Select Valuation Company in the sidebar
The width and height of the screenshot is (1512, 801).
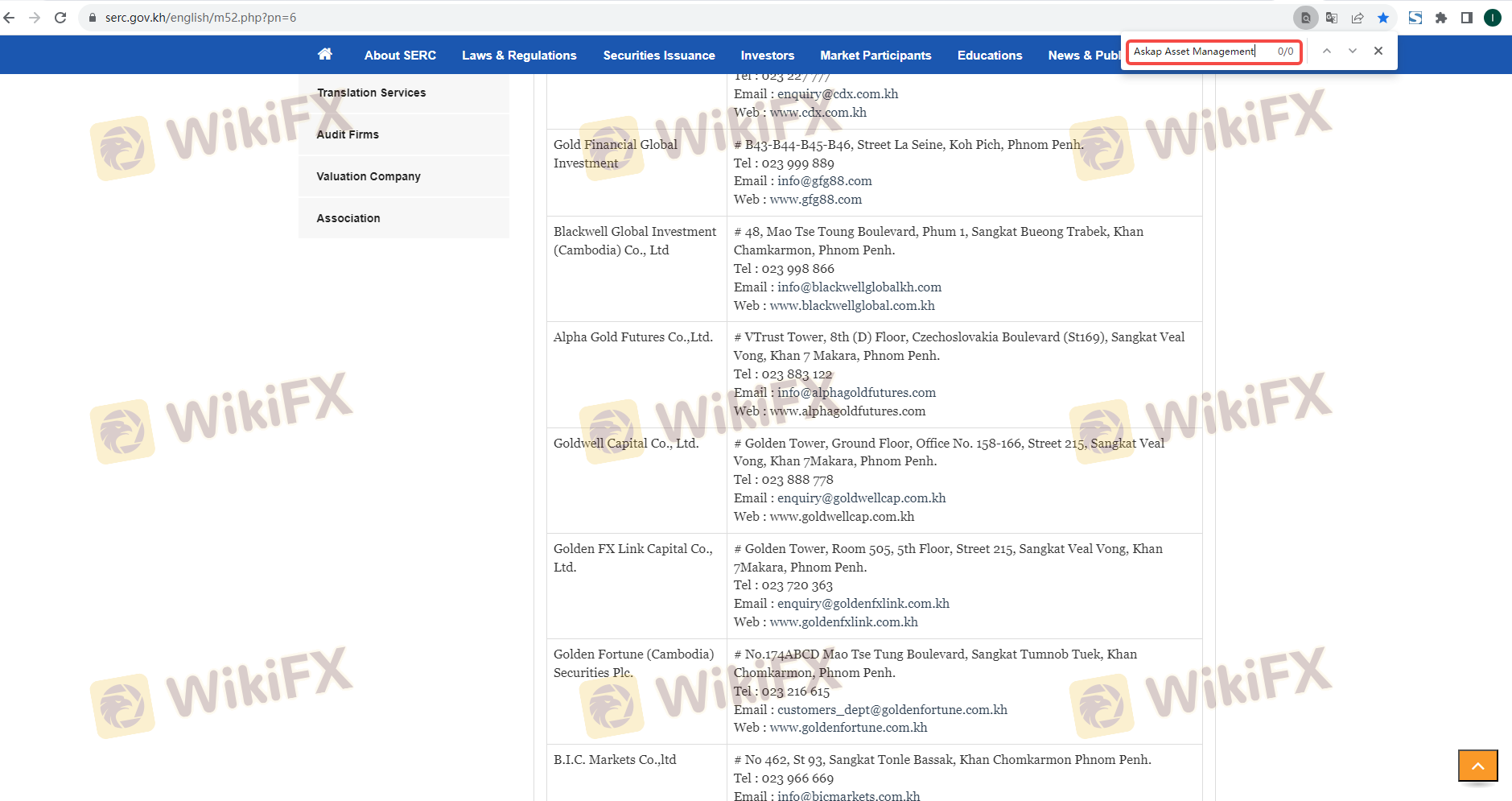[369, 176]
